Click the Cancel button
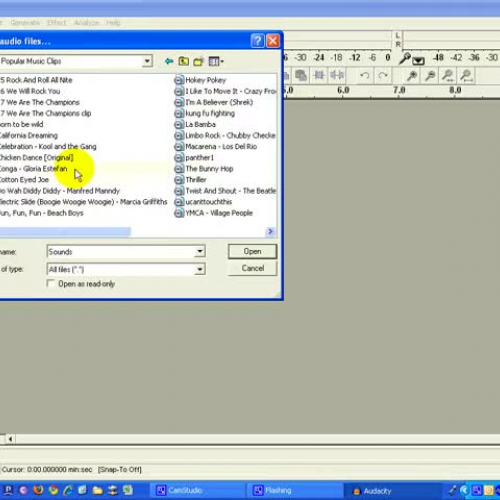 click(x=252, y=268)
